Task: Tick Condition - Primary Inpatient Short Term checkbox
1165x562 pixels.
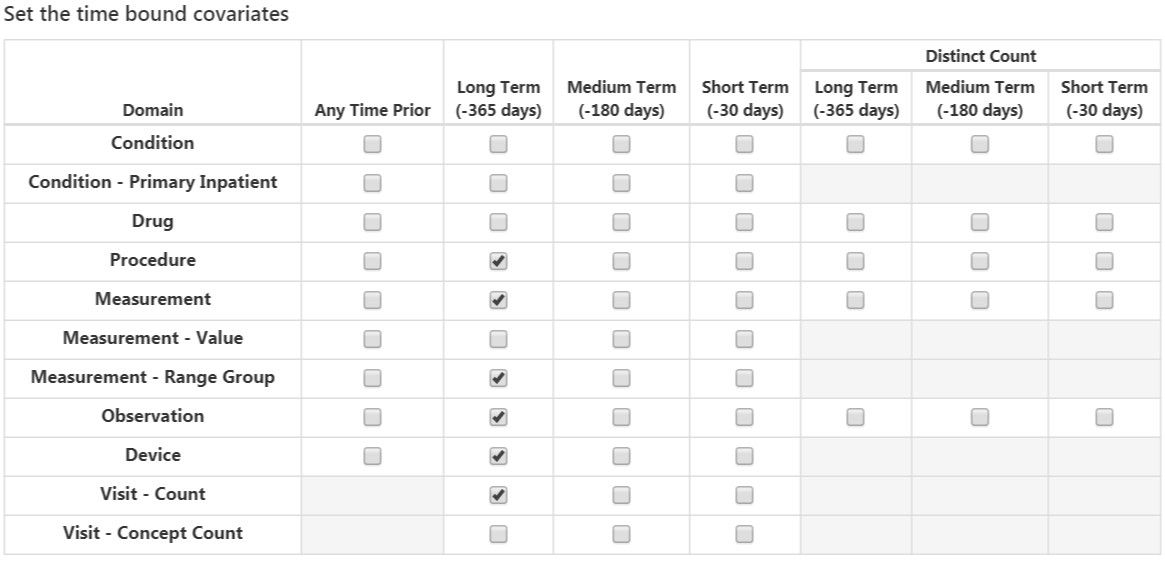Action: click(x=744, y=183)
